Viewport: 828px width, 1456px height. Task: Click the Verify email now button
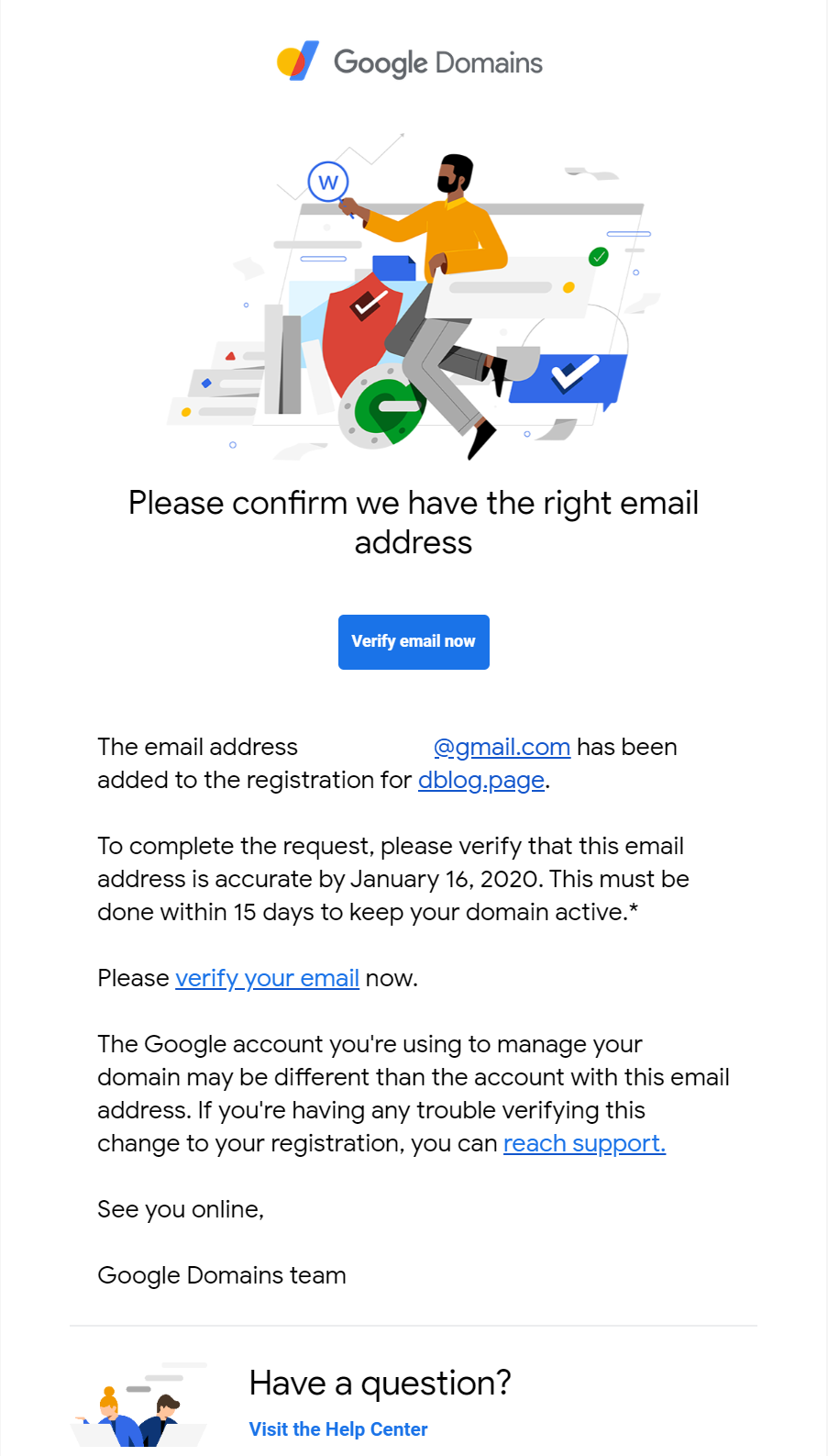(414, 642)
